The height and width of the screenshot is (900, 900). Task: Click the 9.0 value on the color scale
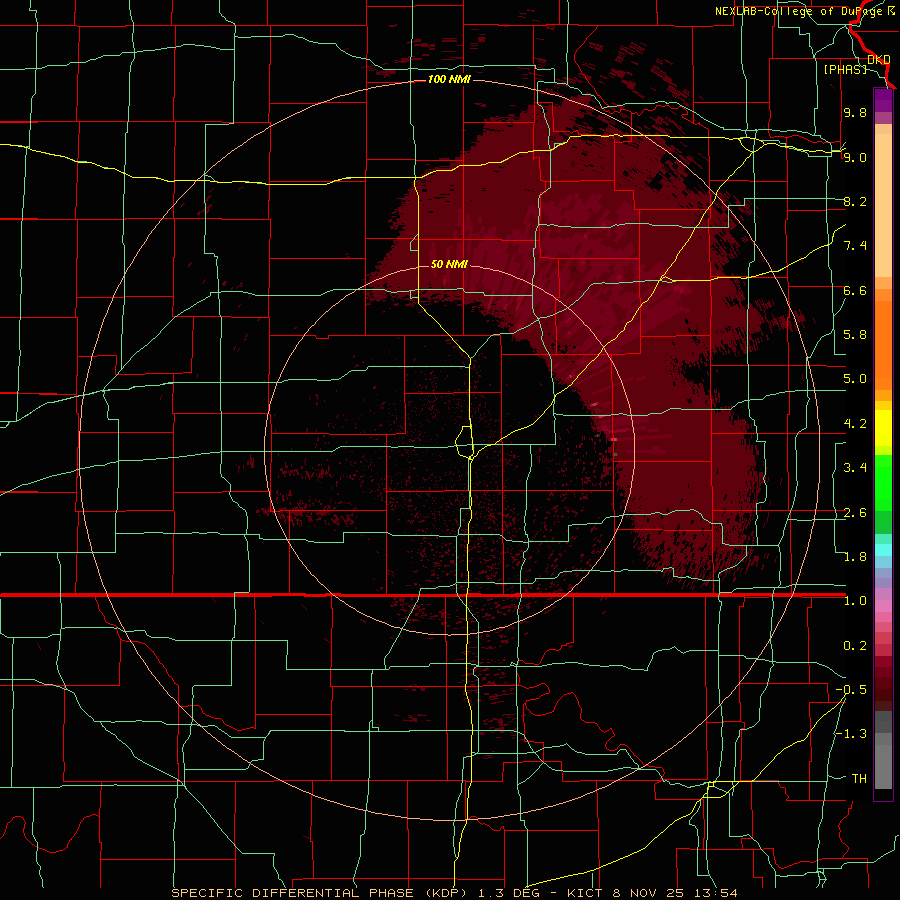point(855,157)
